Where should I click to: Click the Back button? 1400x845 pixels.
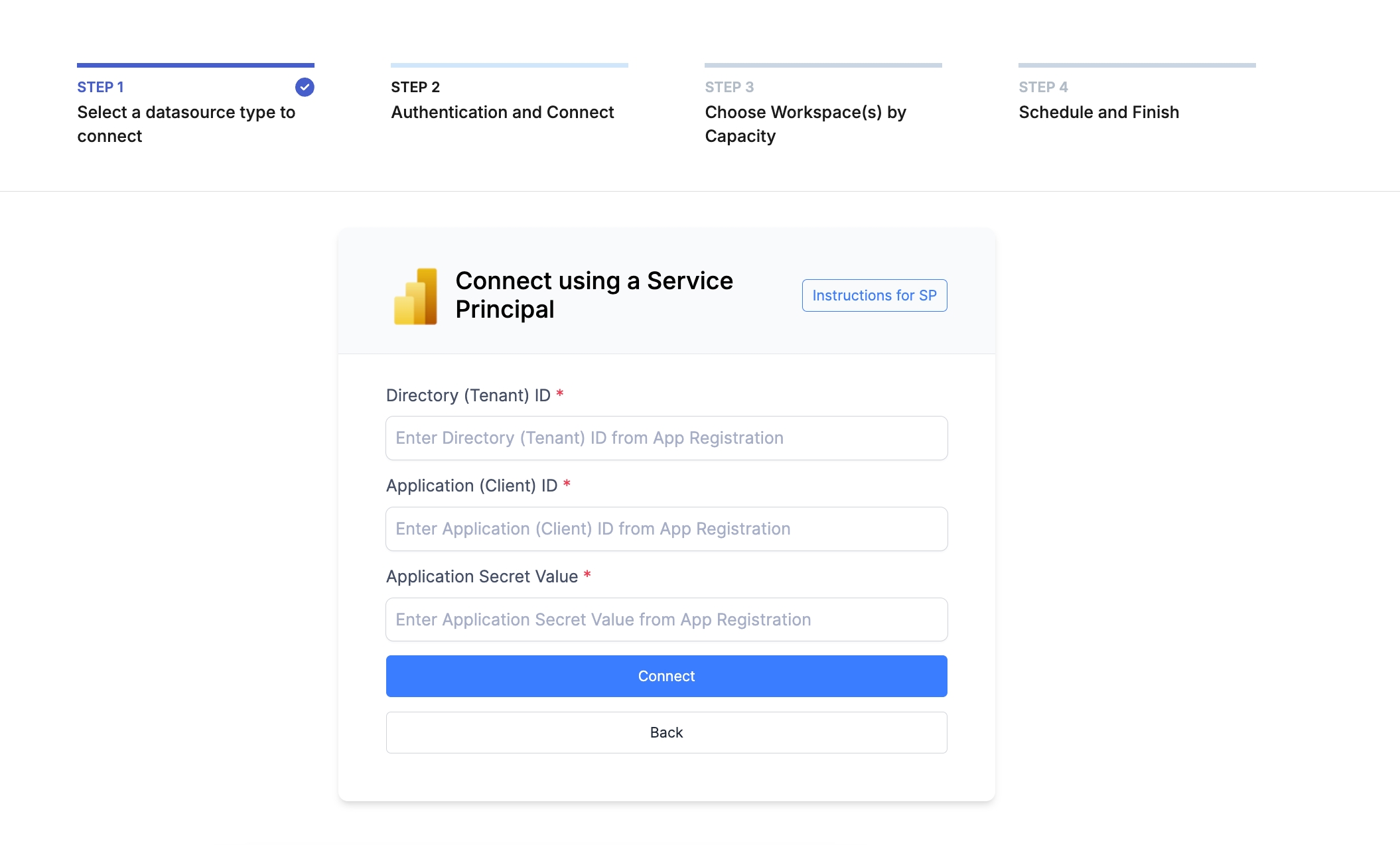click(666, 732)
